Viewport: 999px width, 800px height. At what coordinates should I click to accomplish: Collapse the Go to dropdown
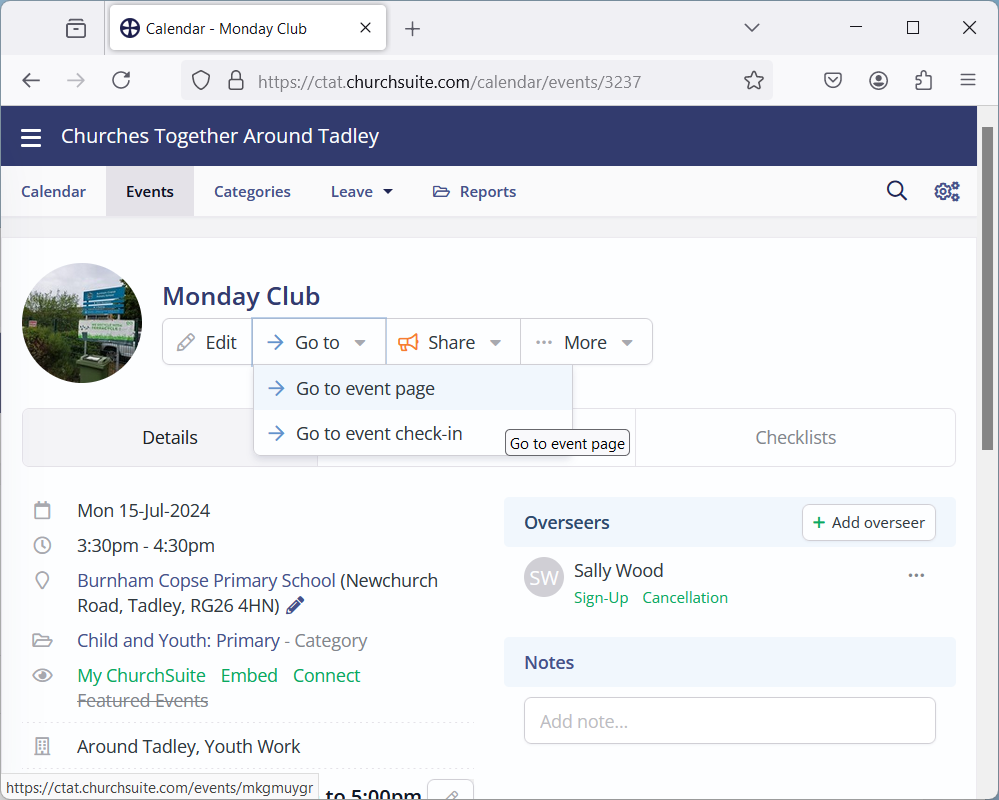319,342
